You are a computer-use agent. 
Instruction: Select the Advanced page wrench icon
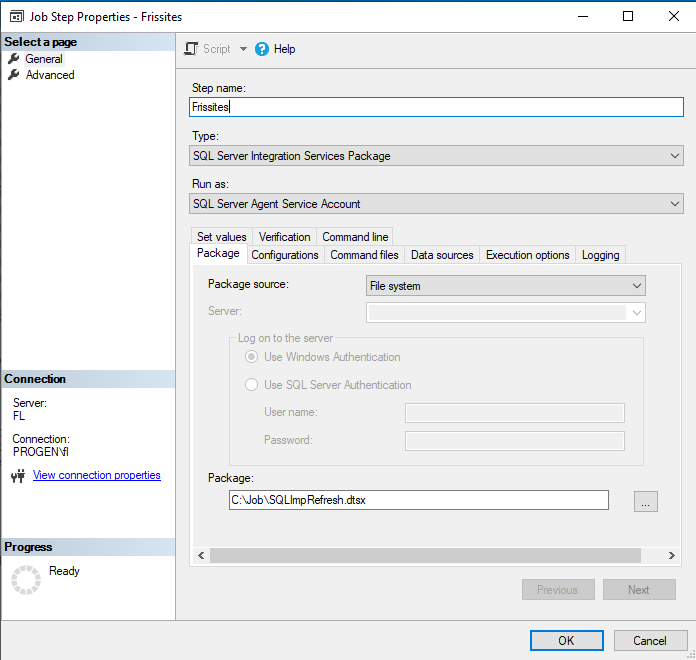(14, 75)
